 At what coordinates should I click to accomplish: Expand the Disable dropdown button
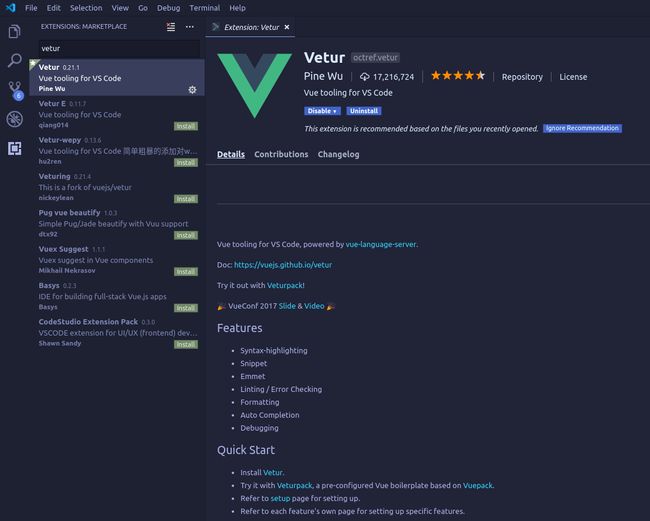point(322,111)
